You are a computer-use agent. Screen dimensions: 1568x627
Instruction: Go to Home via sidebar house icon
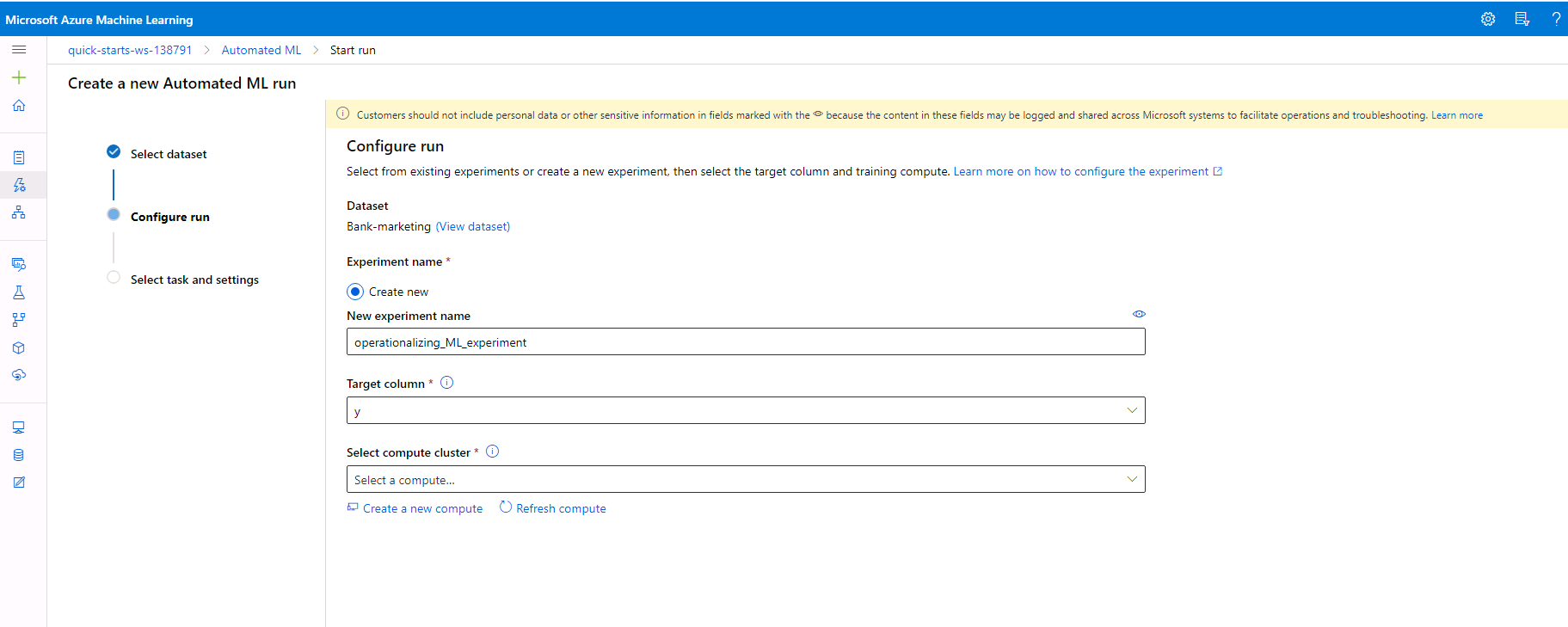pyautogui.click(x=19, y=105)
